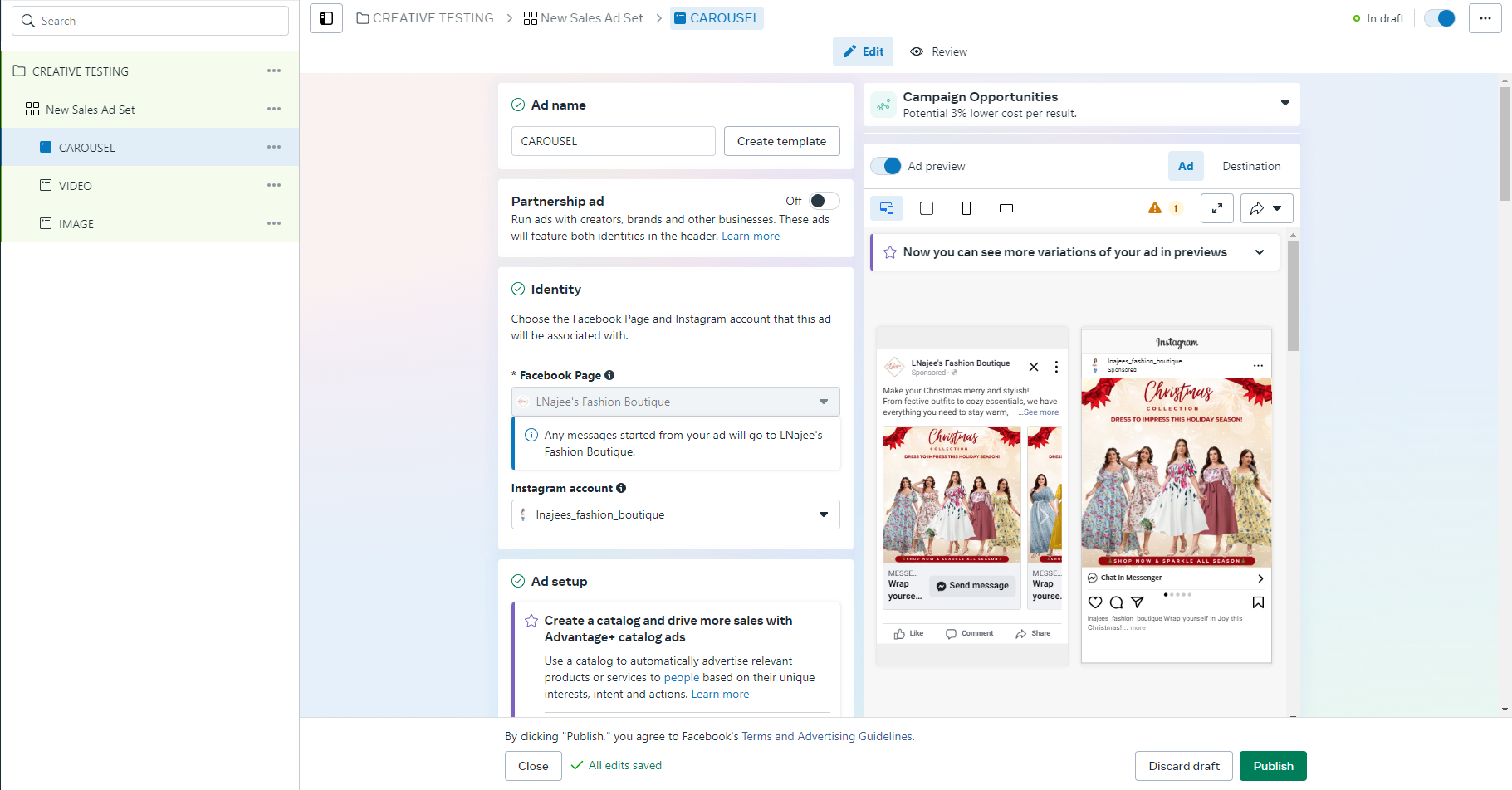Select the all-placements preview view icon
This screenshot has height=790, width=1512.
(x=887, y=208)
